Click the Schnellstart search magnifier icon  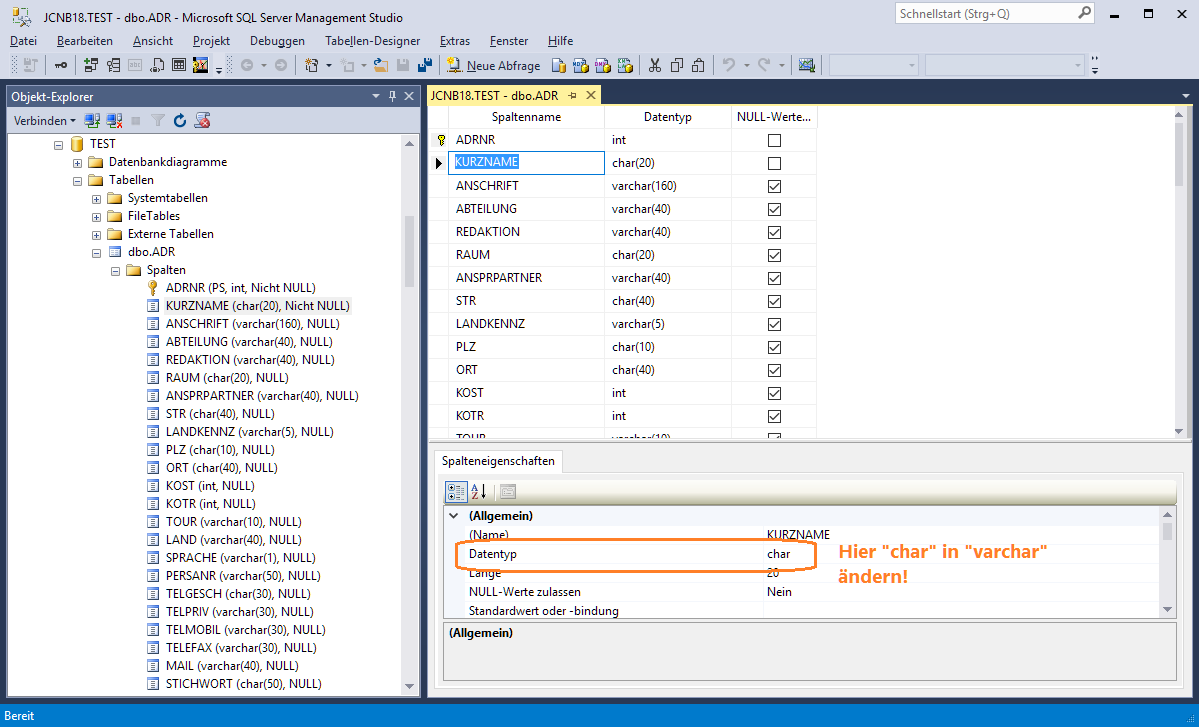click(x=1084, y=13)
